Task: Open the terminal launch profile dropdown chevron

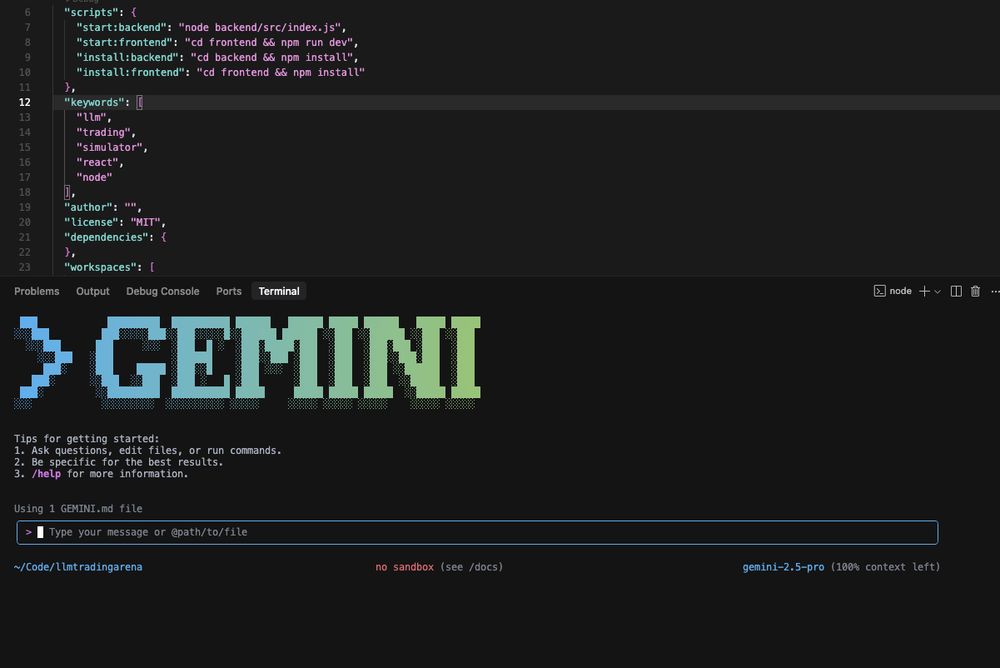Action: point(938,292)
